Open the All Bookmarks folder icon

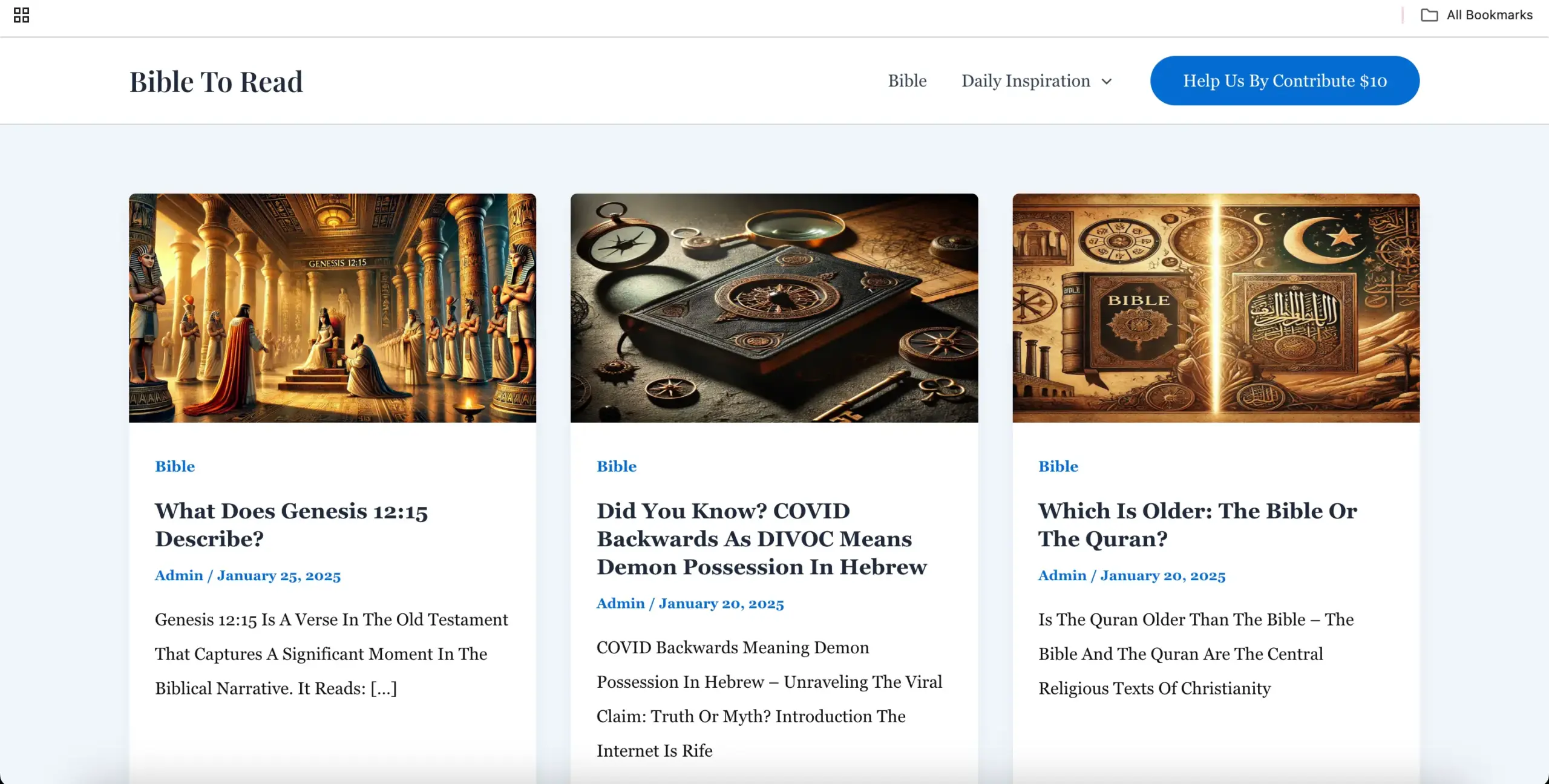[x=1429, y=15]
